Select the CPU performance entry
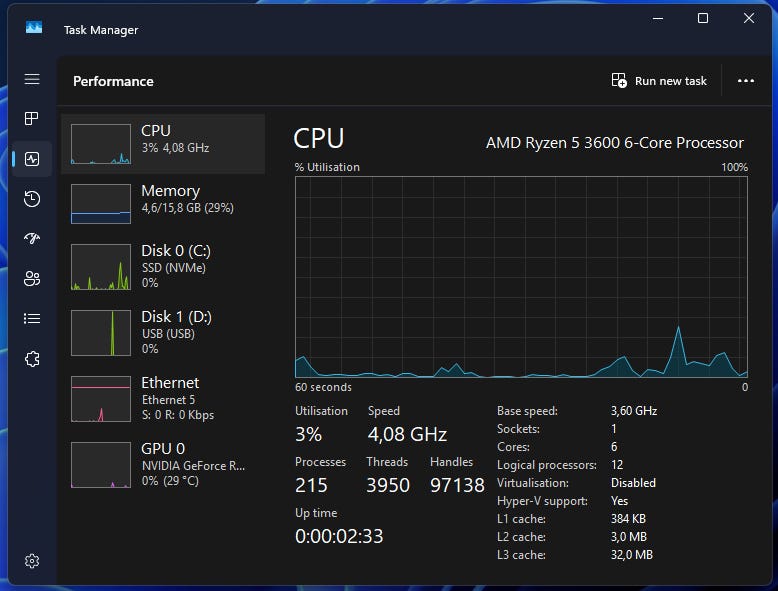This screenshot has width=778, height=591. click(x=163, y=144)
